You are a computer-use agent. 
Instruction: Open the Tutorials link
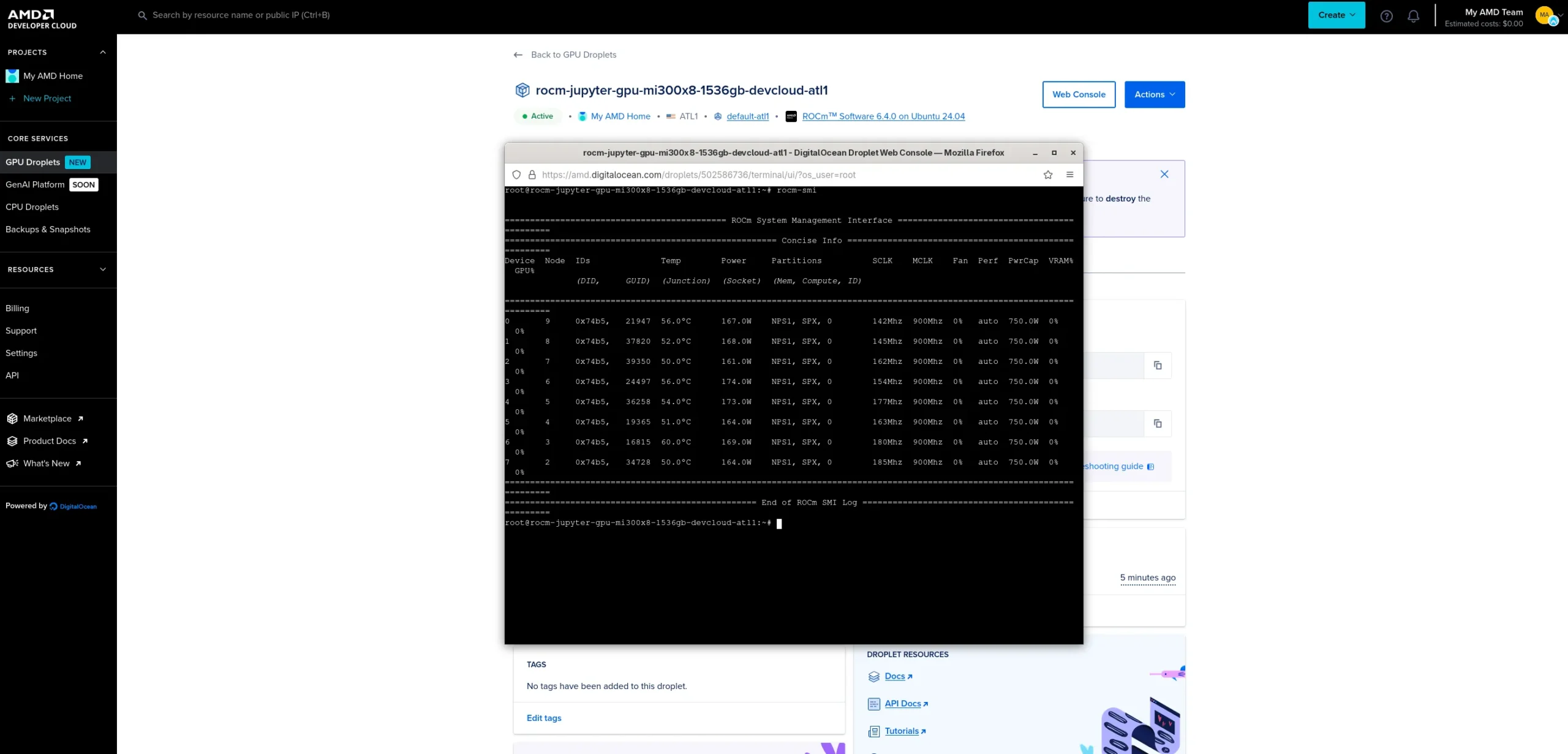coord(902,731)
